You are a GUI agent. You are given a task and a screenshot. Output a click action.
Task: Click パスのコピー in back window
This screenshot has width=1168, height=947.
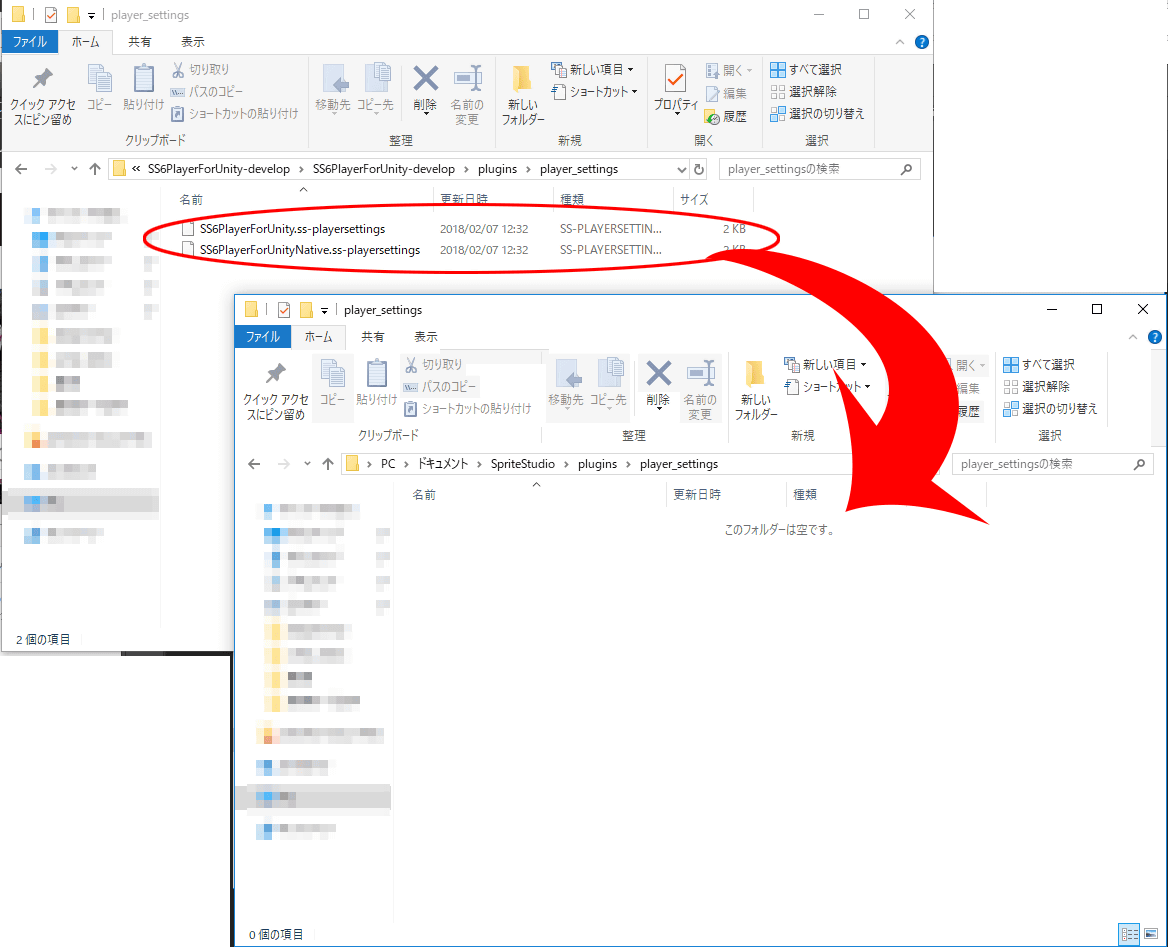(207, 92)
